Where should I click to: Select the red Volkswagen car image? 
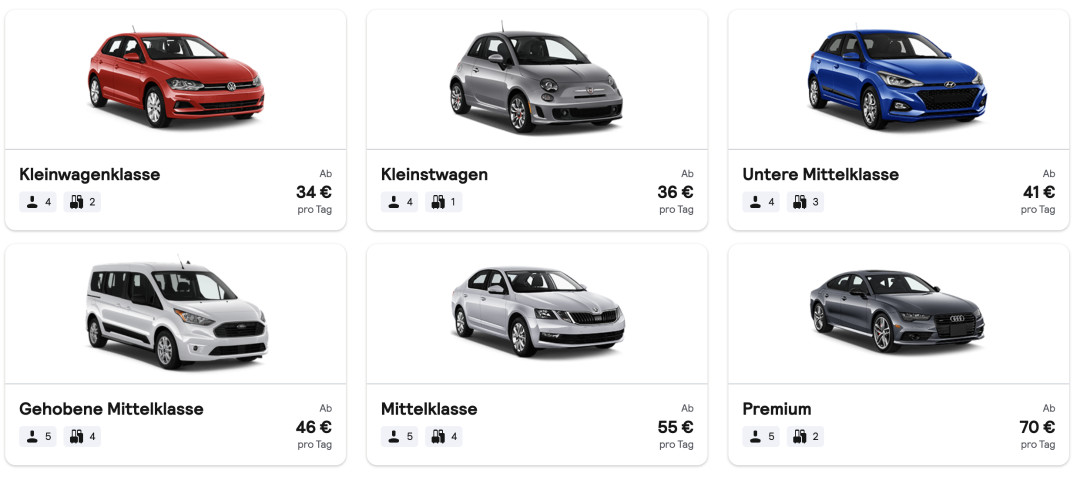click(x=176, y=78)
